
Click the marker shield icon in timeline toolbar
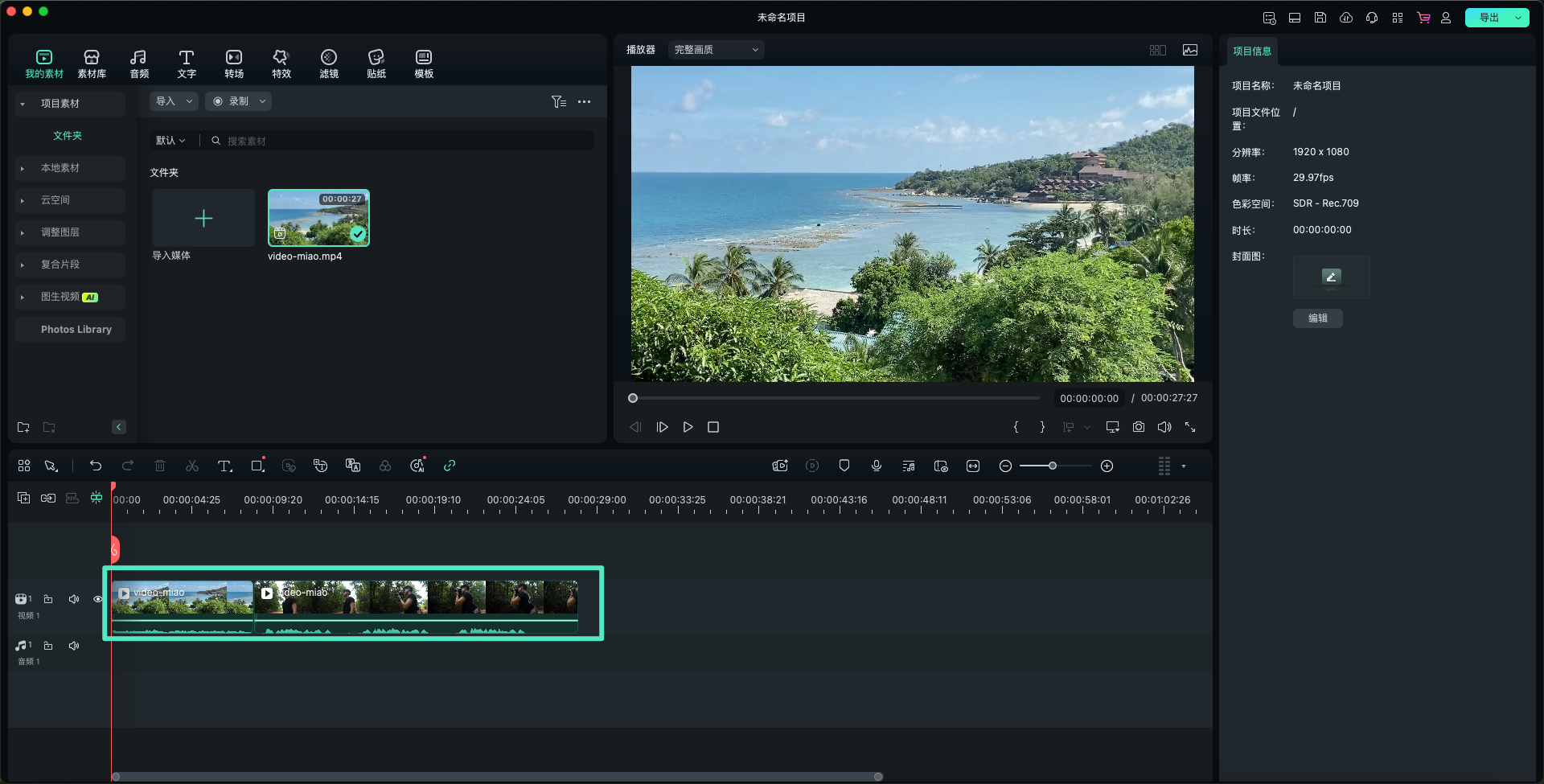(x=844, y=466)
